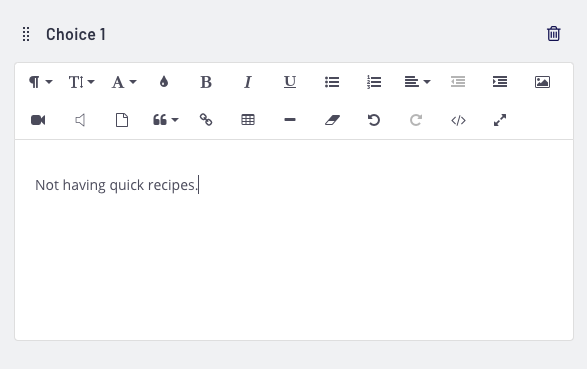Click the indent increase-indent icon
This screenshot has width=587, height=369.
(x=500, y=82)
